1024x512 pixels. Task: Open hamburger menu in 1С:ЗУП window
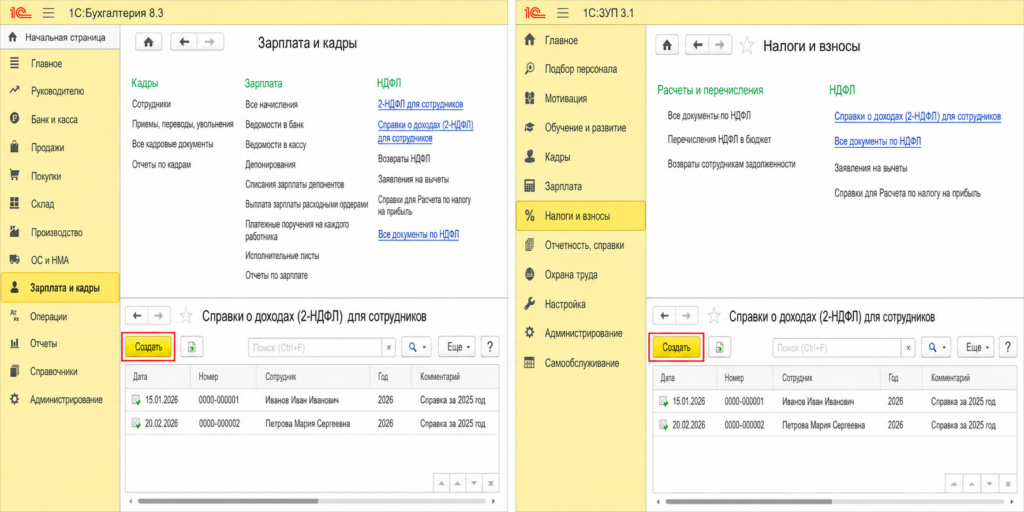563,12
